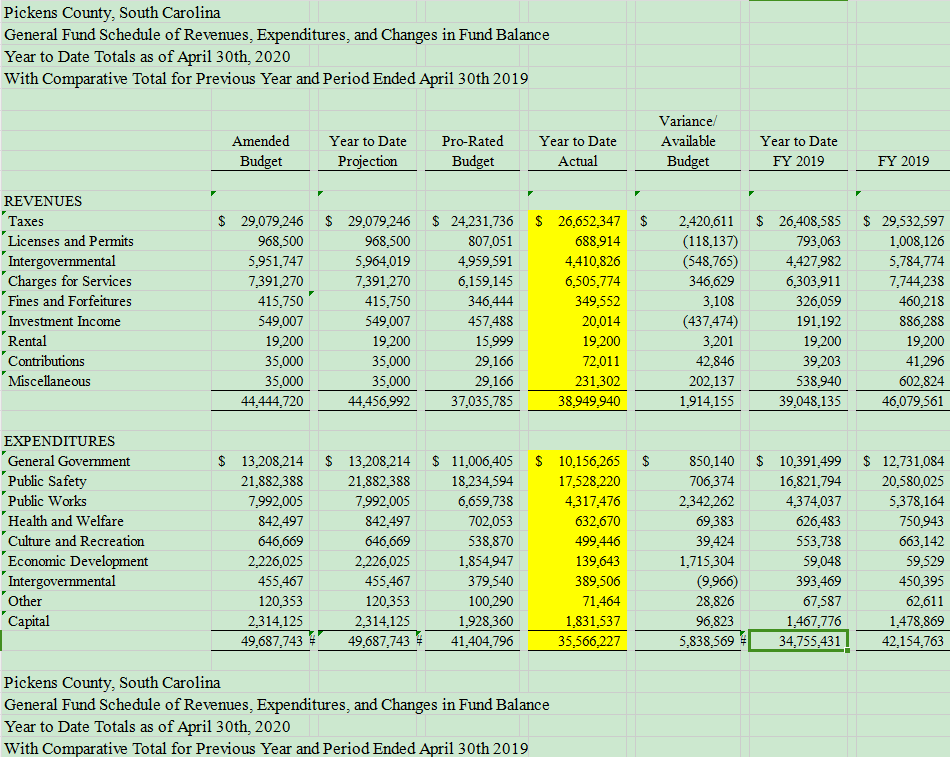Select Culture and Recreation actual 499,446
This screenshot has width=950, height=757.
597,541
